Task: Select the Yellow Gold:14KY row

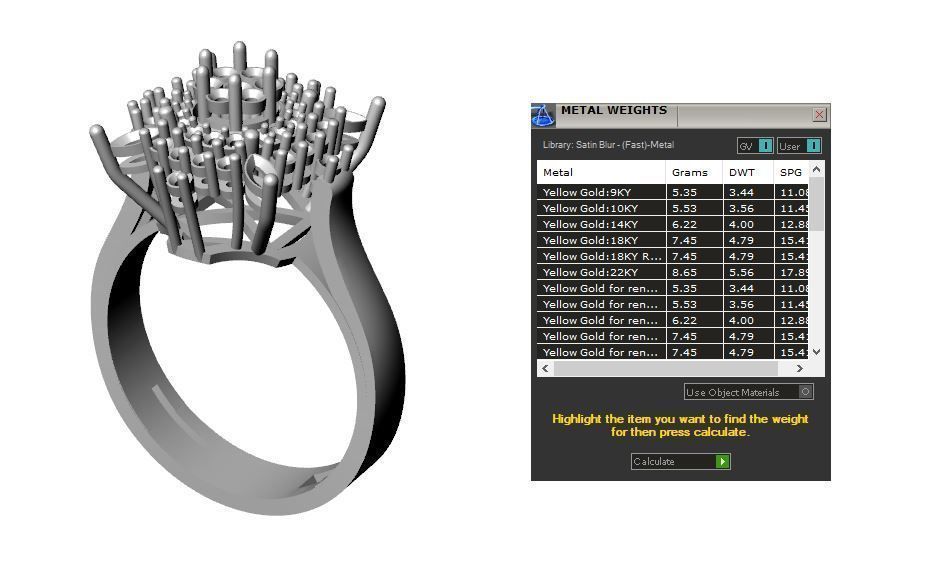Action: (673, 224)
